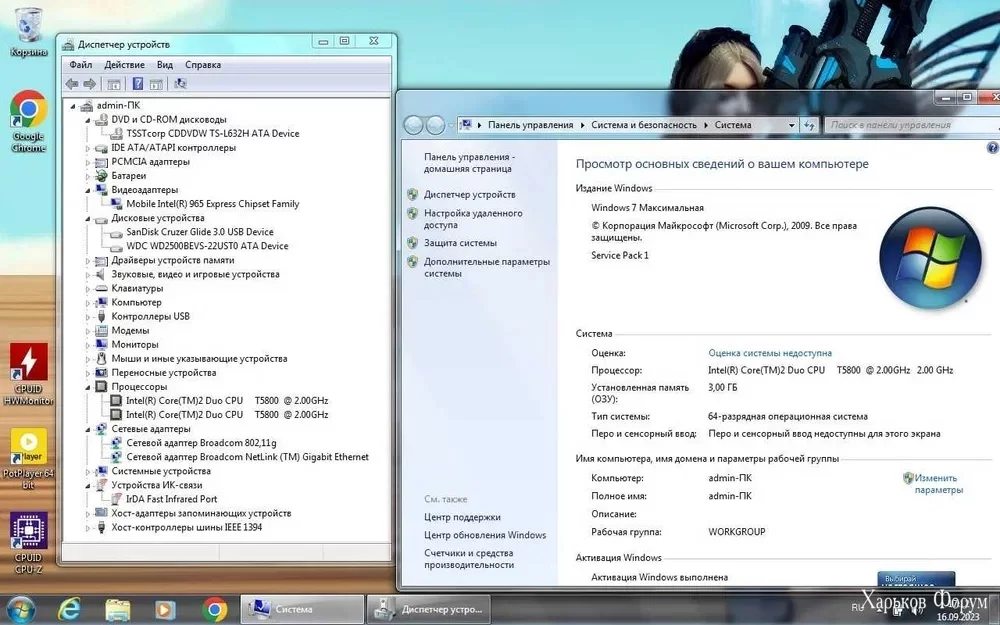This screenshot has width=1000, height=625.
Task: Expand Клавиатуры node
Action: [x=88, y=288]
